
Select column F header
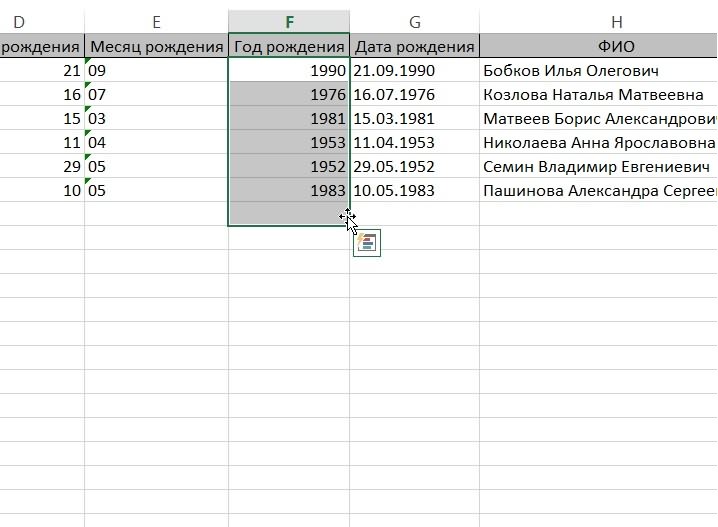coord(289,21)
